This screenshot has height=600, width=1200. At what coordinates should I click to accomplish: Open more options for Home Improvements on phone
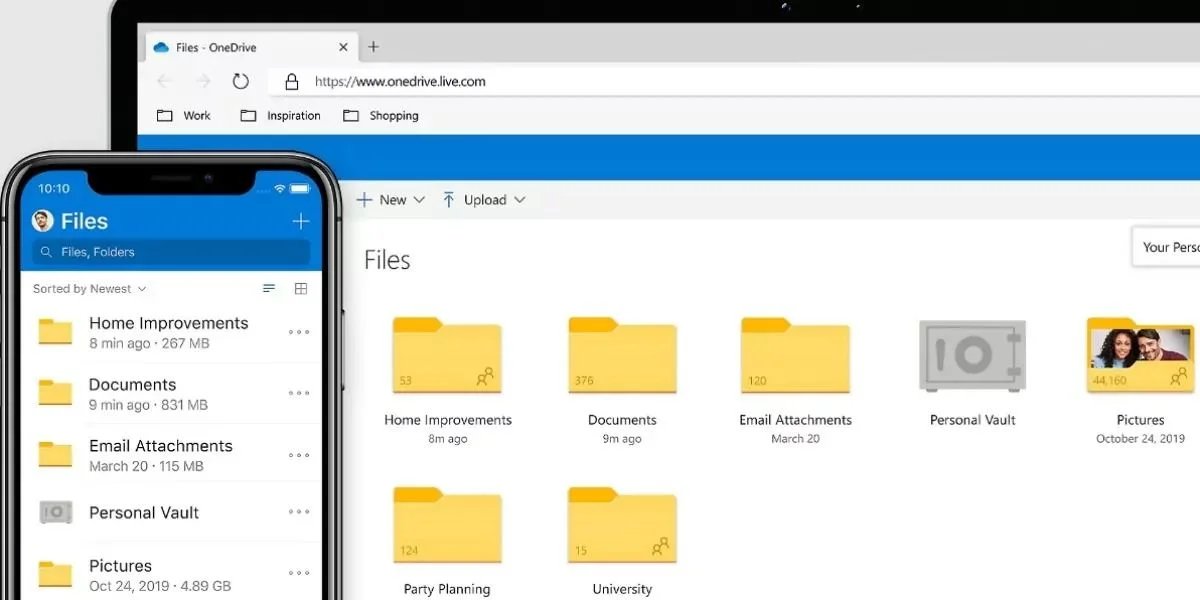click(x=299, y=332)
